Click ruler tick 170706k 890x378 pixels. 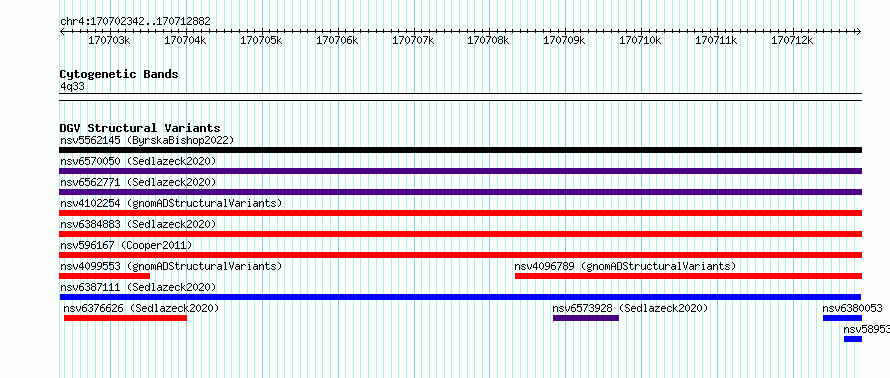(338, 40)
